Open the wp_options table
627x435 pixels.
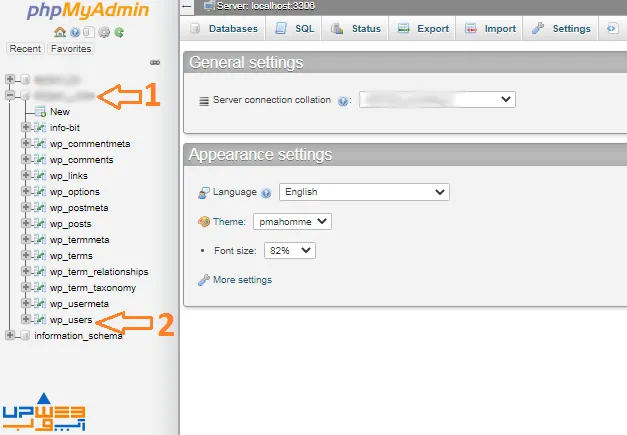pyautogui.click(x=75, y=192)
